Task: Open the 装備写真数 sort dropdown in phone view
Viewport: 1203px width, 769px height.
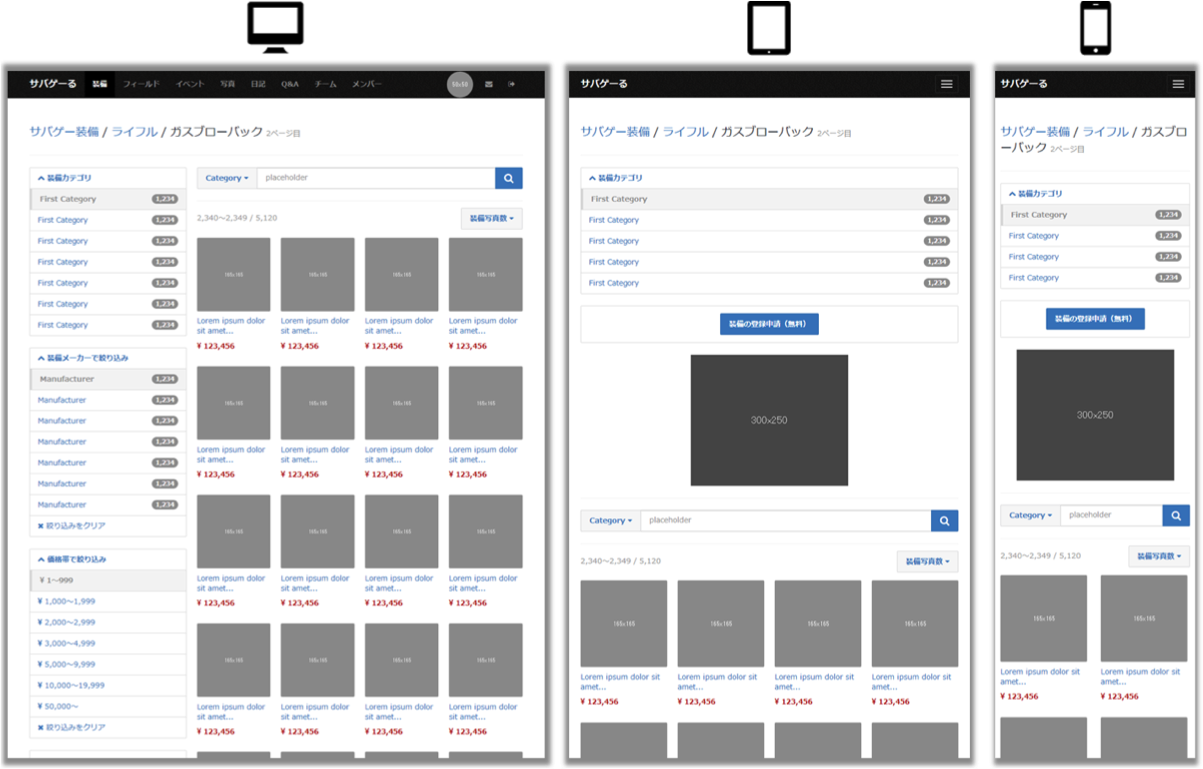Action: coord(1159,556)
